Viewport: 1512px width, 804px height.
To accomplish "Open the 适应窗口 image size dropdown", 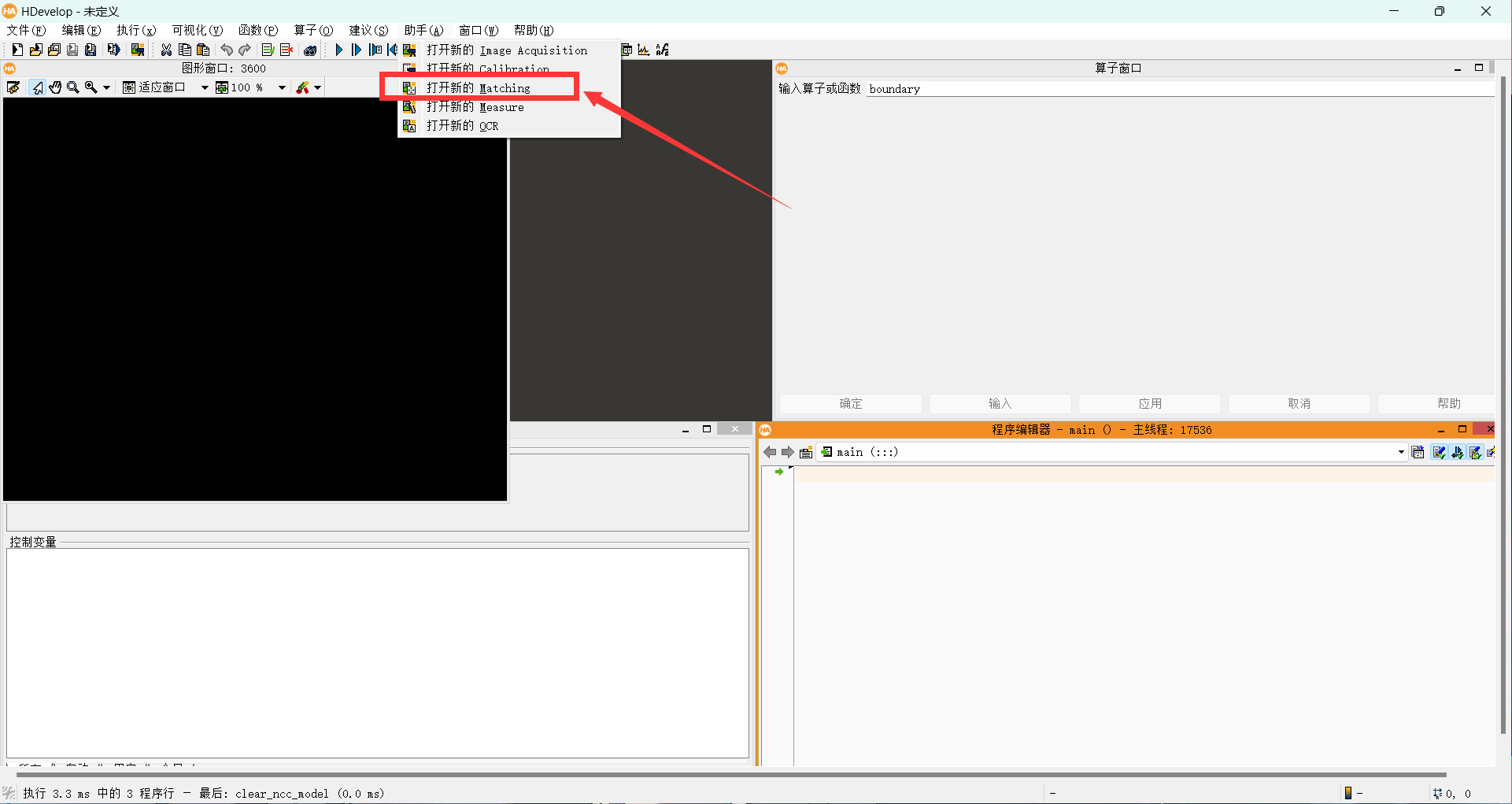I will (x=205, y=87).
